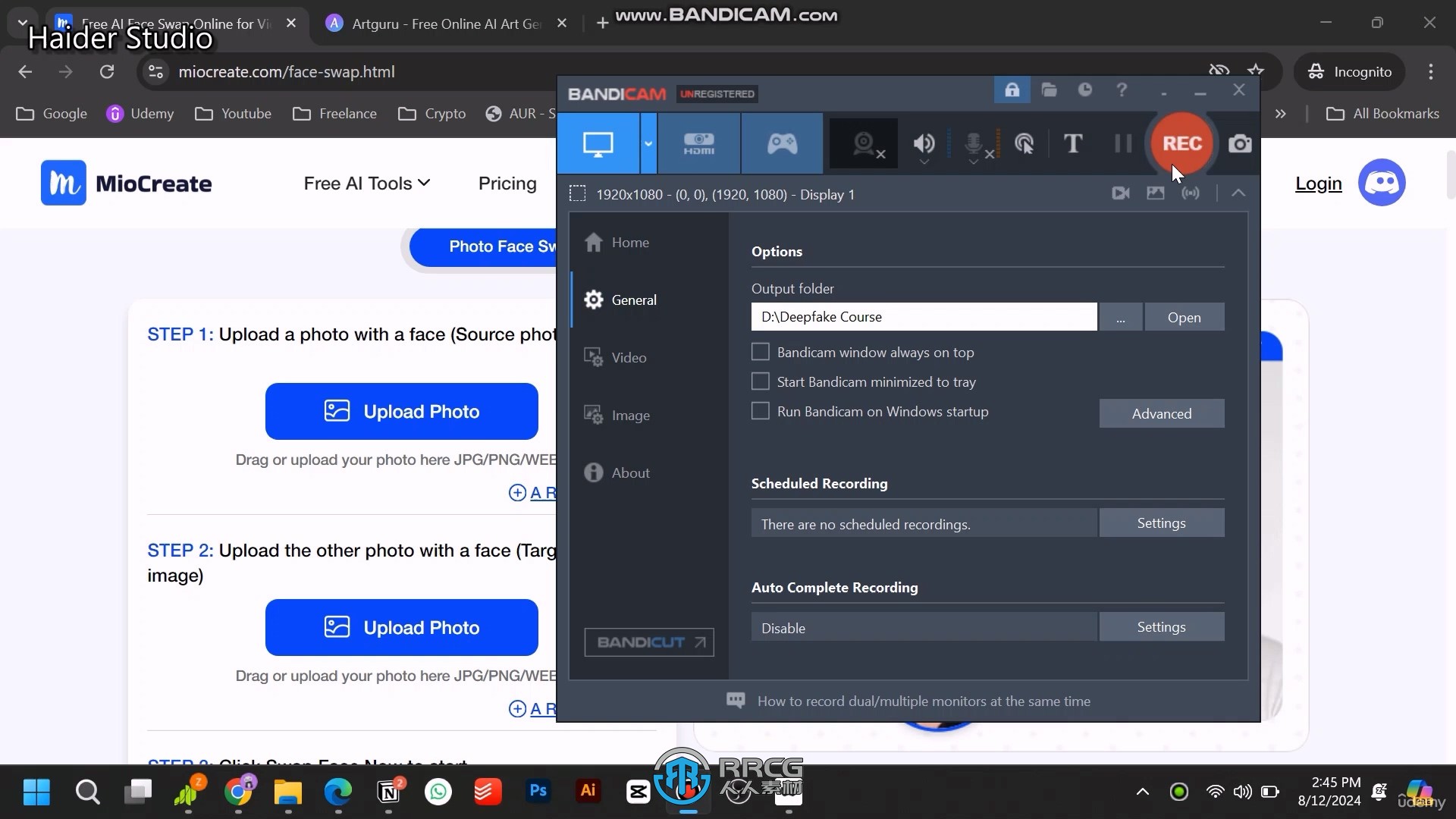Select game recording mode gamepad icon
The image size is (1456, 819).
pyautogui.click(x=782, y=143)
